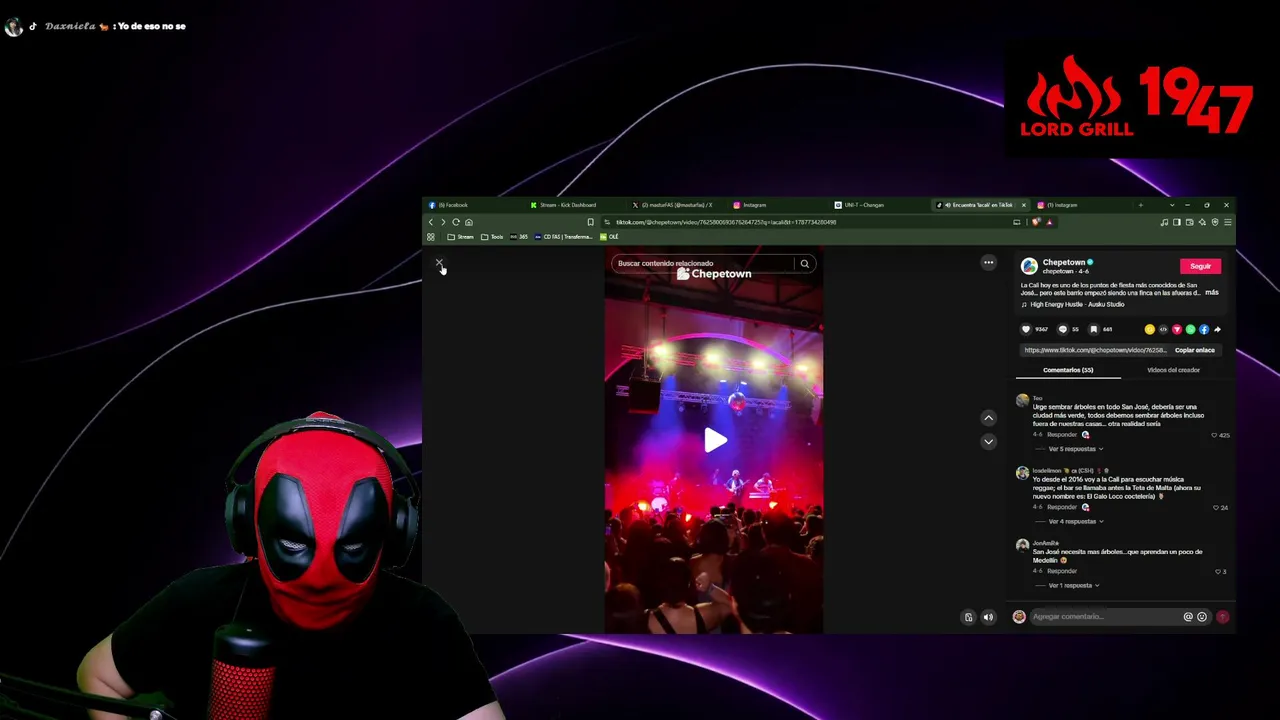Like JonAmRk's comment with 3 likes

click(x=1218, y=571)
